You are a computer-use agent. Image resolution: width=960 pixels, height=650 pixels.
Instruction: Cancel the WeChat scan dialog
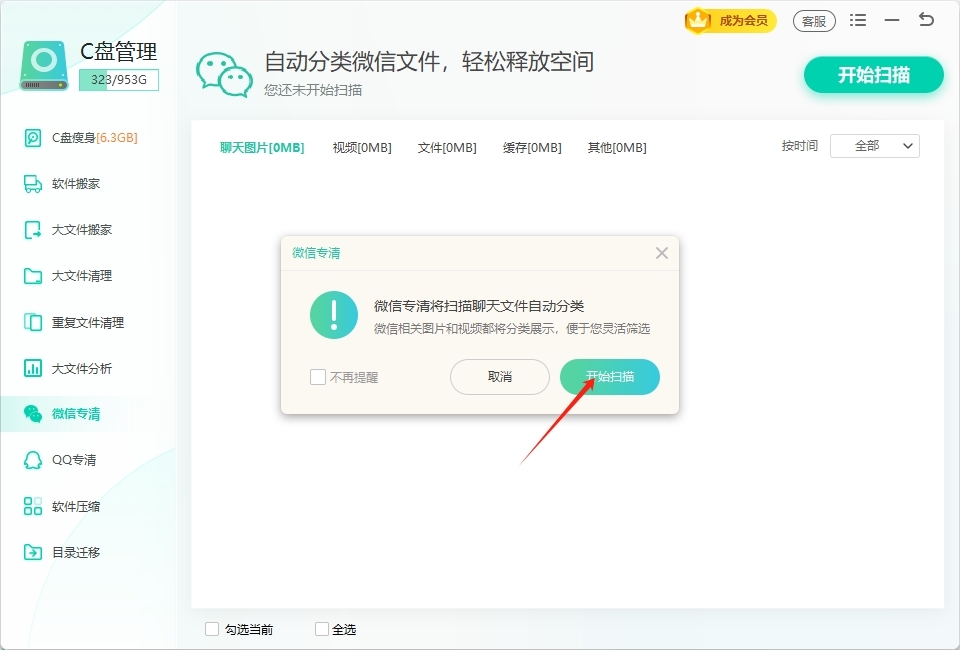point(499,377)
